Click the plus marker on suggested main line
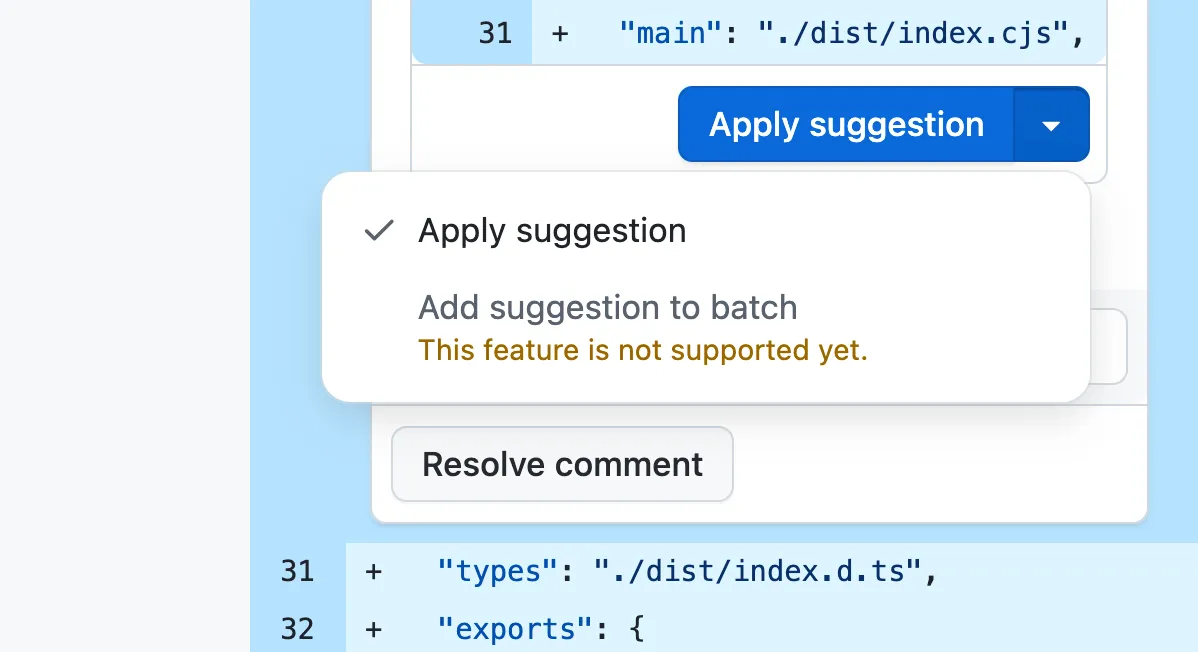Image resolution: width=1198 pixels, height=652 pixels. 560,33
